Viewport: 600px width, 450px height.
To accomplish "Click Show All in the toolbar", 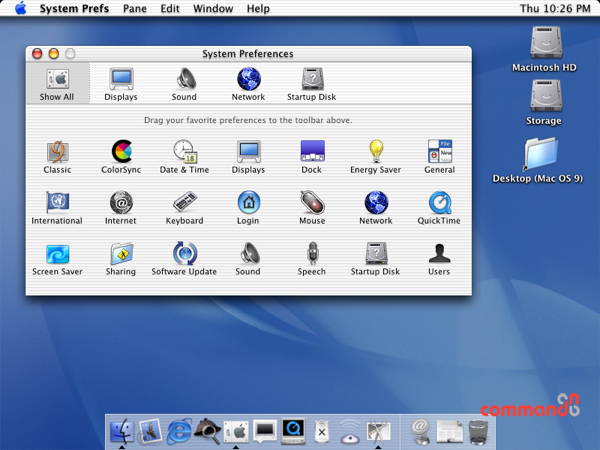I will (x=57, y=84).
